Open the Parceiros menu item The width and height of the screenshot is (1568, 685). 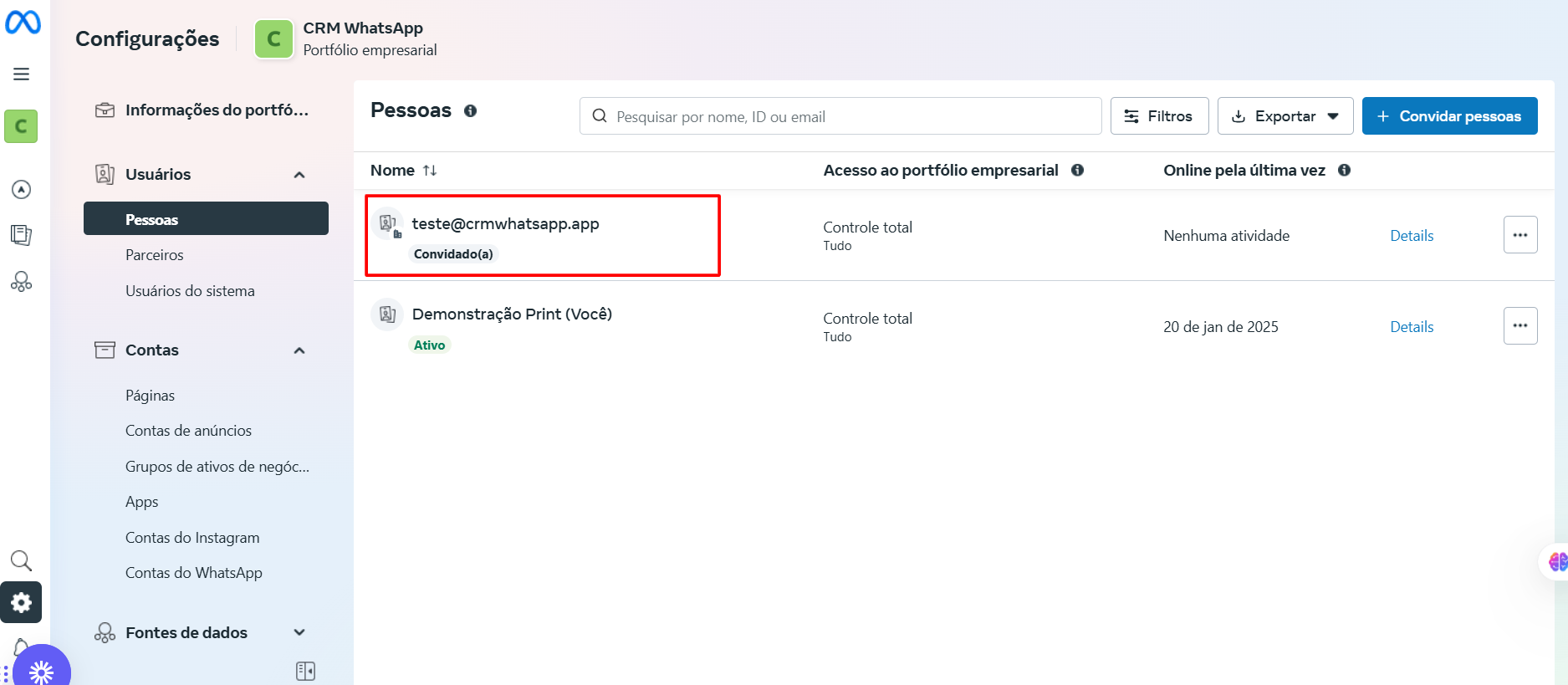pos(155,255)
